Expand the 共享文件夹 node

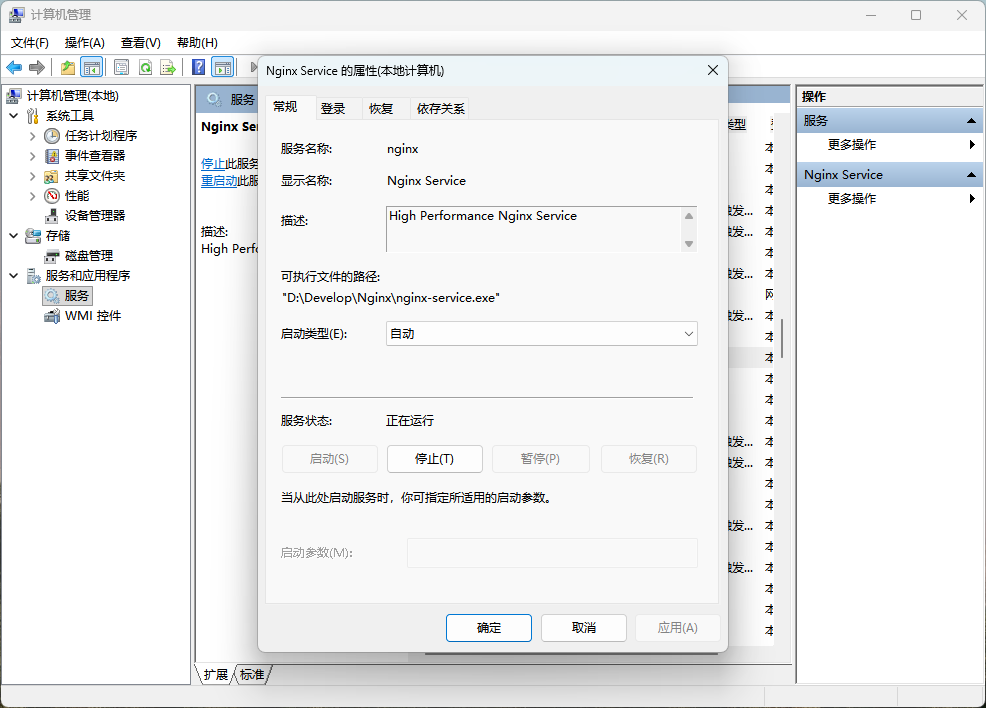click(33, 176)
